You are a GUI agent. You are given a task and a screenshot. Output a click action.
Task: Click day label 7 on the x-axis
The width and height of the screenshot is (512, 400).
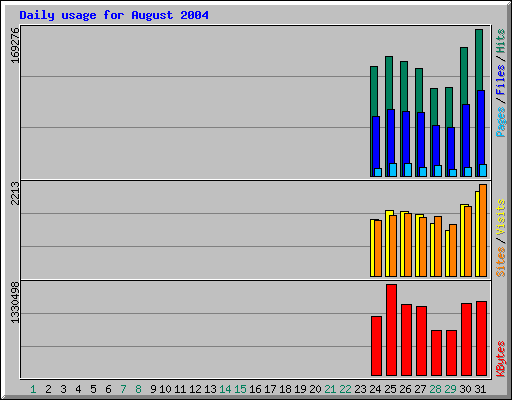click(x=123, y=389)
